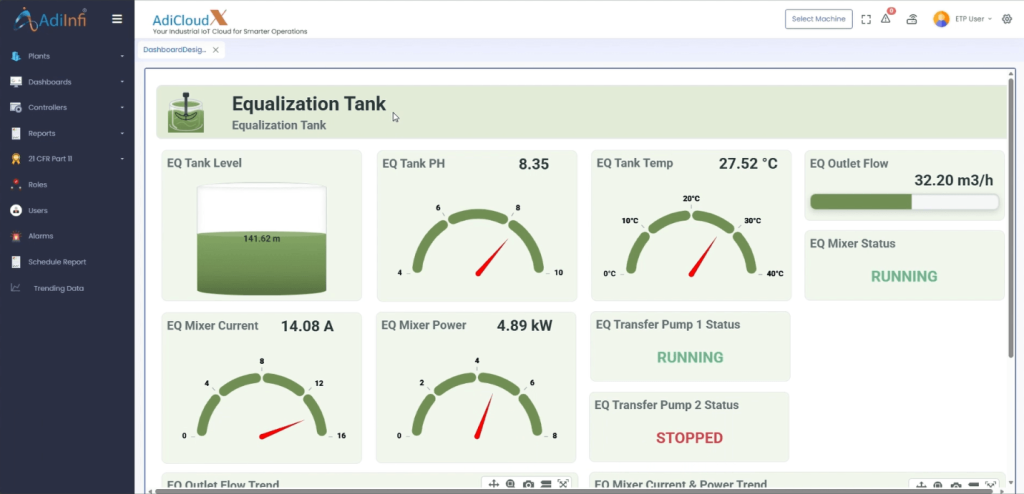Click the Equalization Tank mixer image
This screenshot has width=1024, height=494.
(x=186, y=112)
